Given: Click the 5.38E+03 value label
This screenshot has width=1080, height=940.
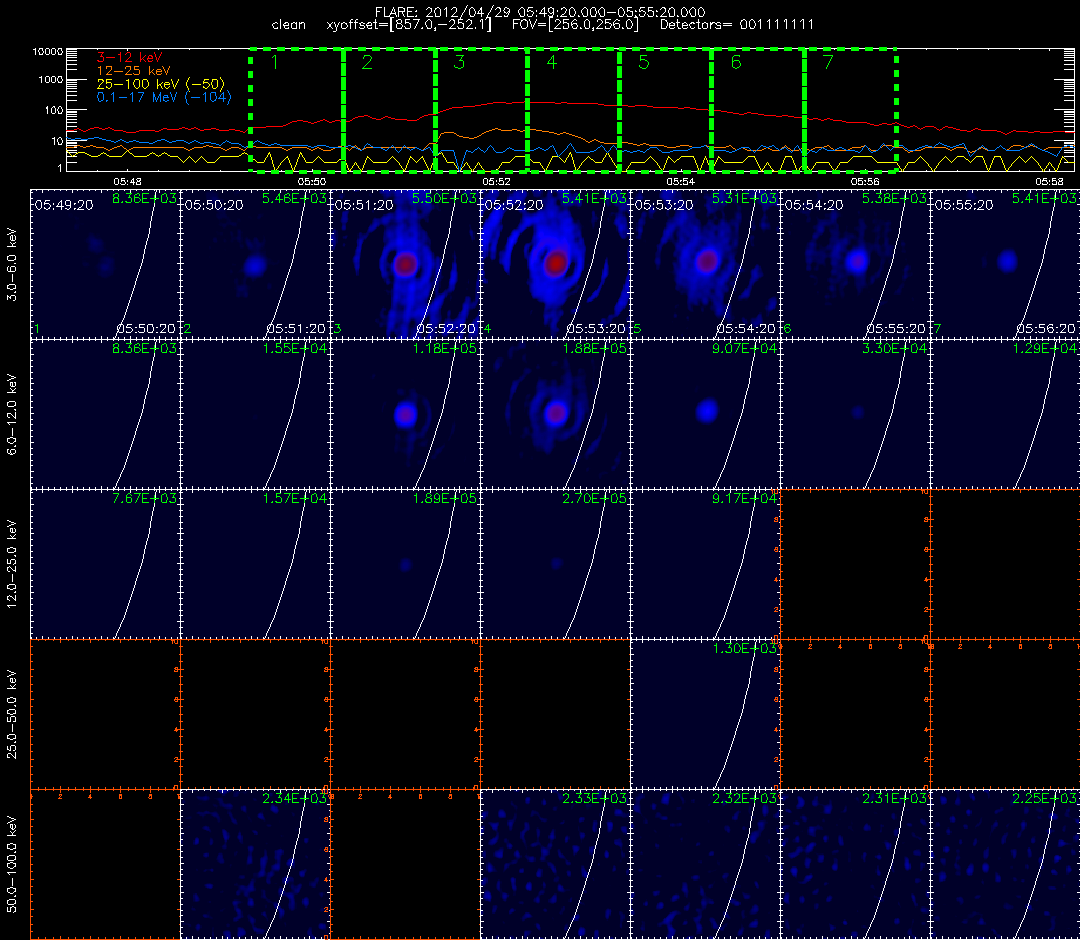Looking at the screenshot, I should pos(894,199).
